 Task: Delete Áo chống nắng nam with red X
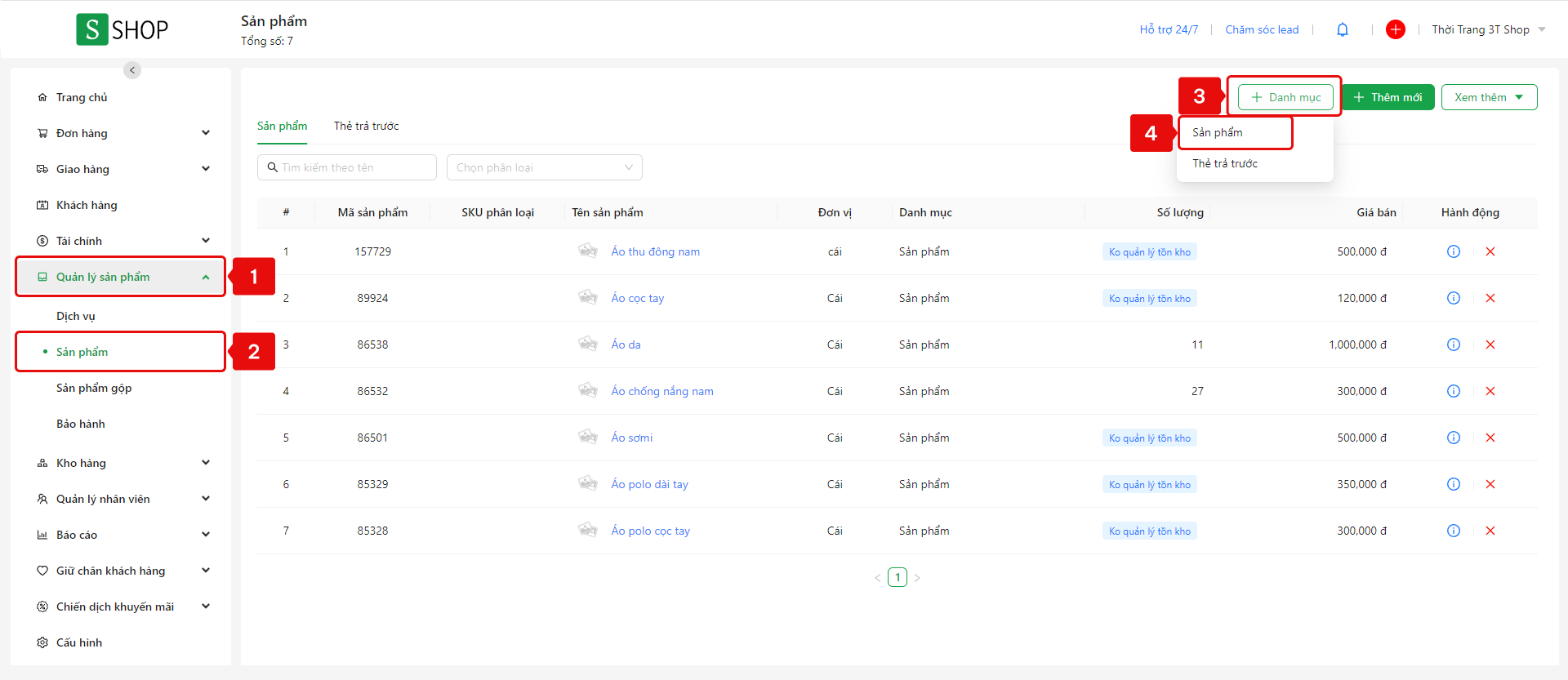pos(1490,391)
